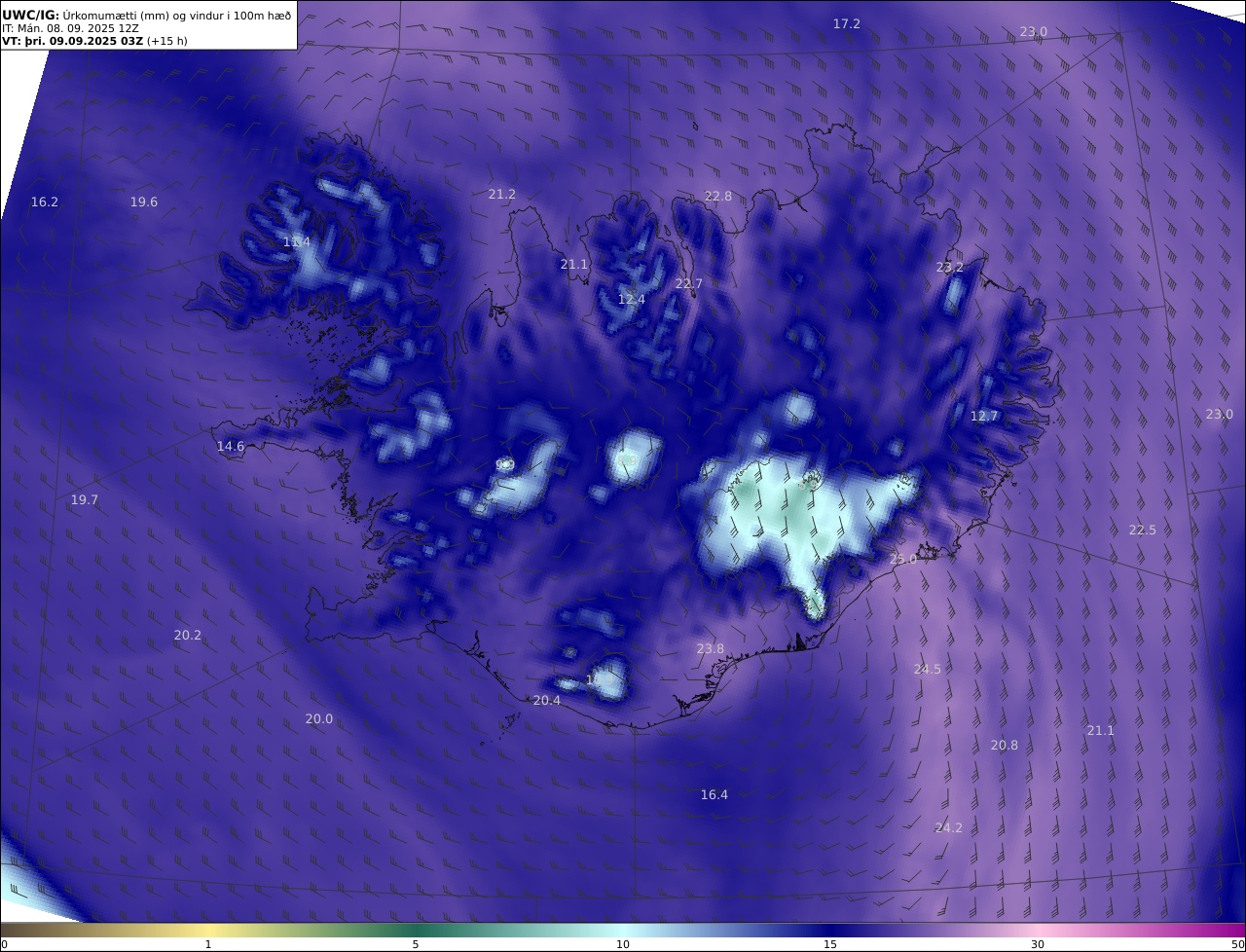
Task: Click the colorbar tick label 1
Action: coord(208,944)
